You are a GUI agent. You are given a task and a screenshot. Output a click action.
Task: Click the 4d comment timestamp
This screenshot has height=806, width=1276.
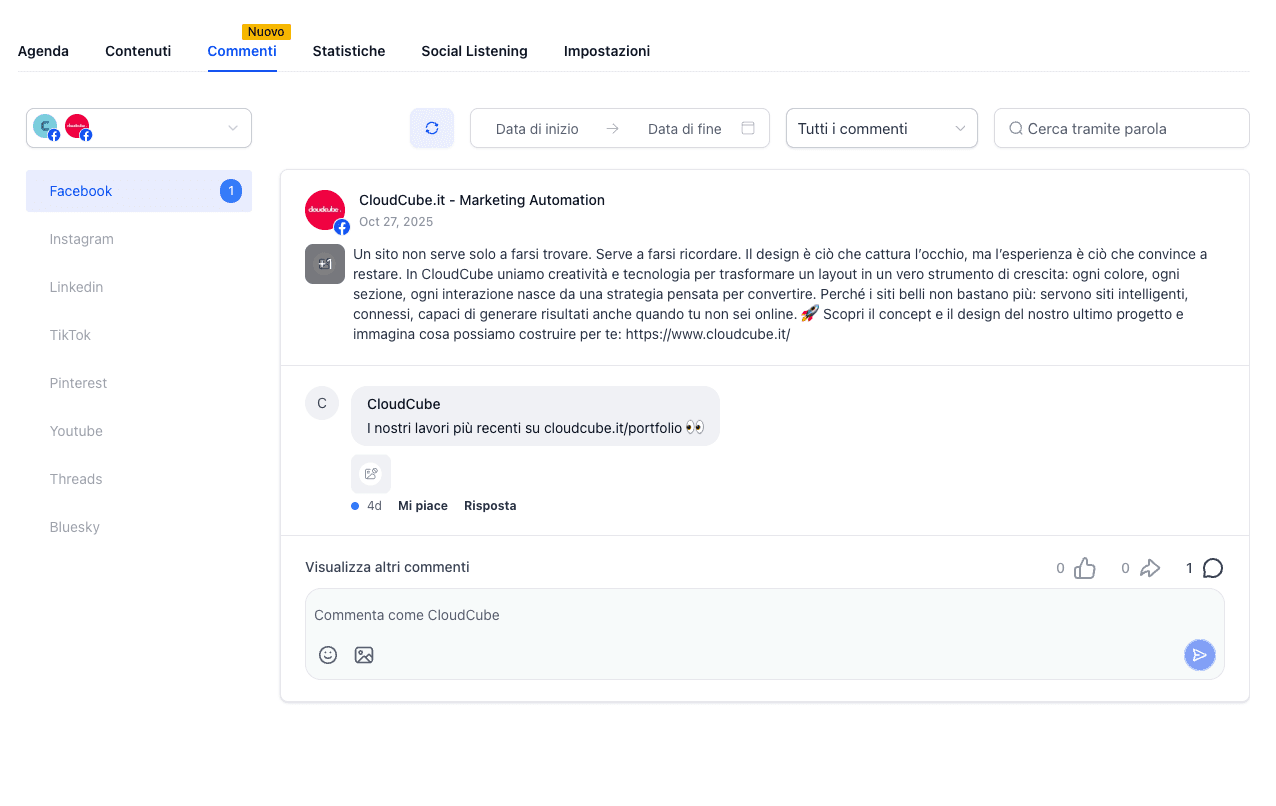(x=374, y=506)
